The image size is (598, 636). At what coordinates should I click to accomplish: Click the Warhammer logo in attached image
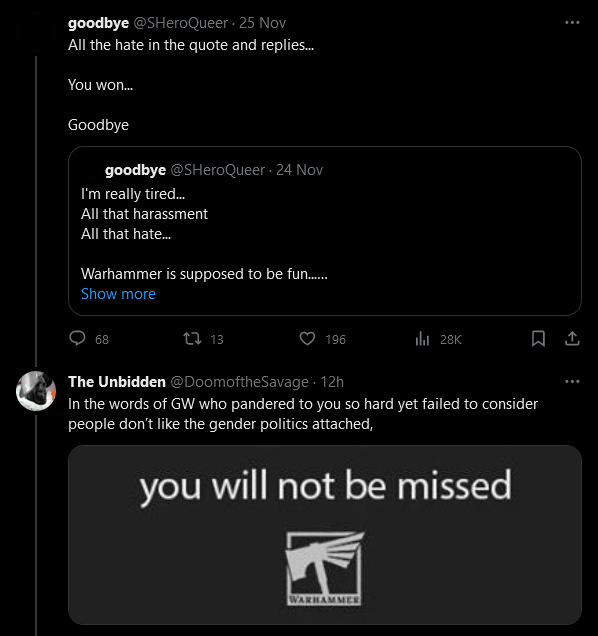(324, 569)
